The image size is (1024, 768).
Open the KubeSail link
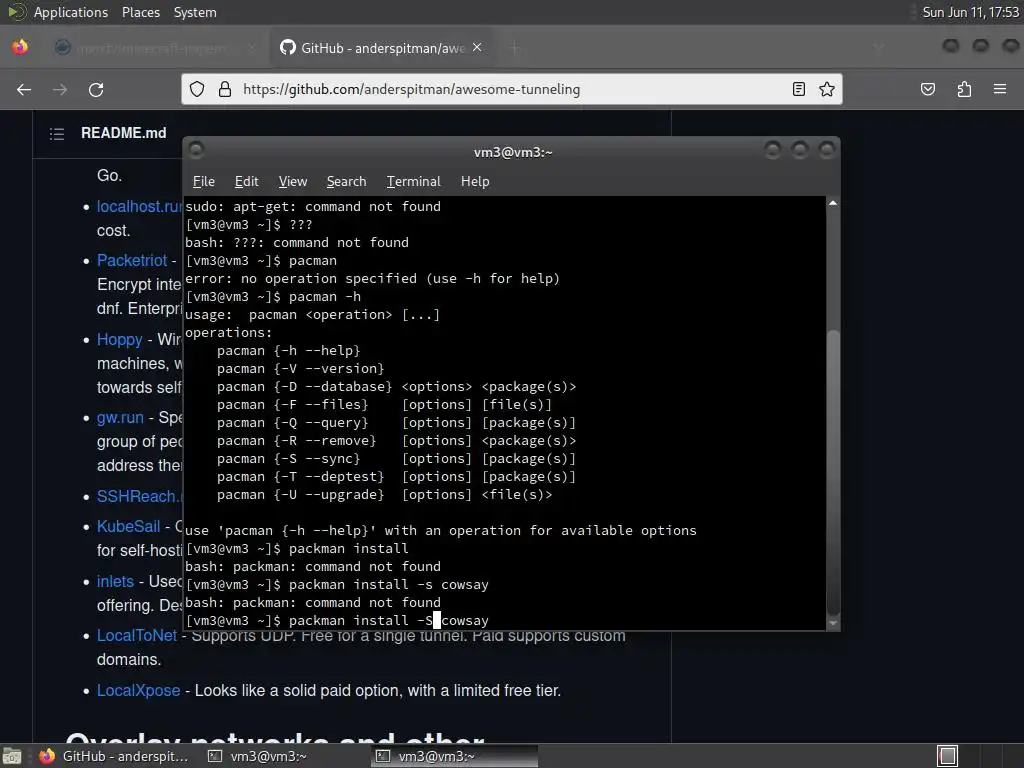[129, 526]
